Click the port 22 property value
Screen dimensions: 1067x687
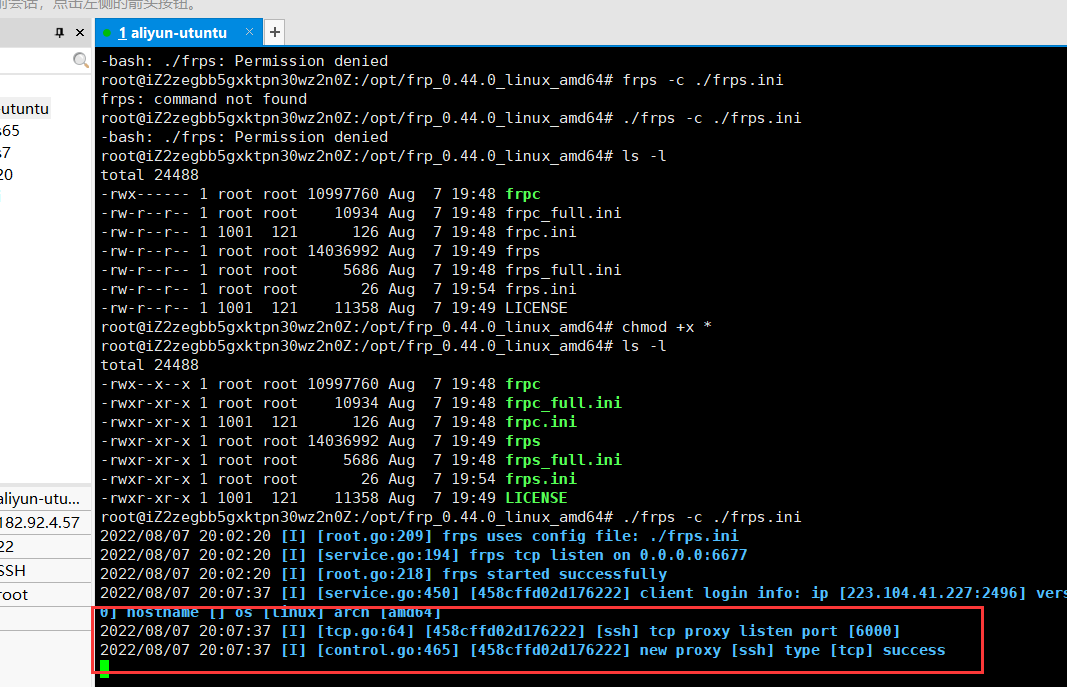click(x=8, y=546)
